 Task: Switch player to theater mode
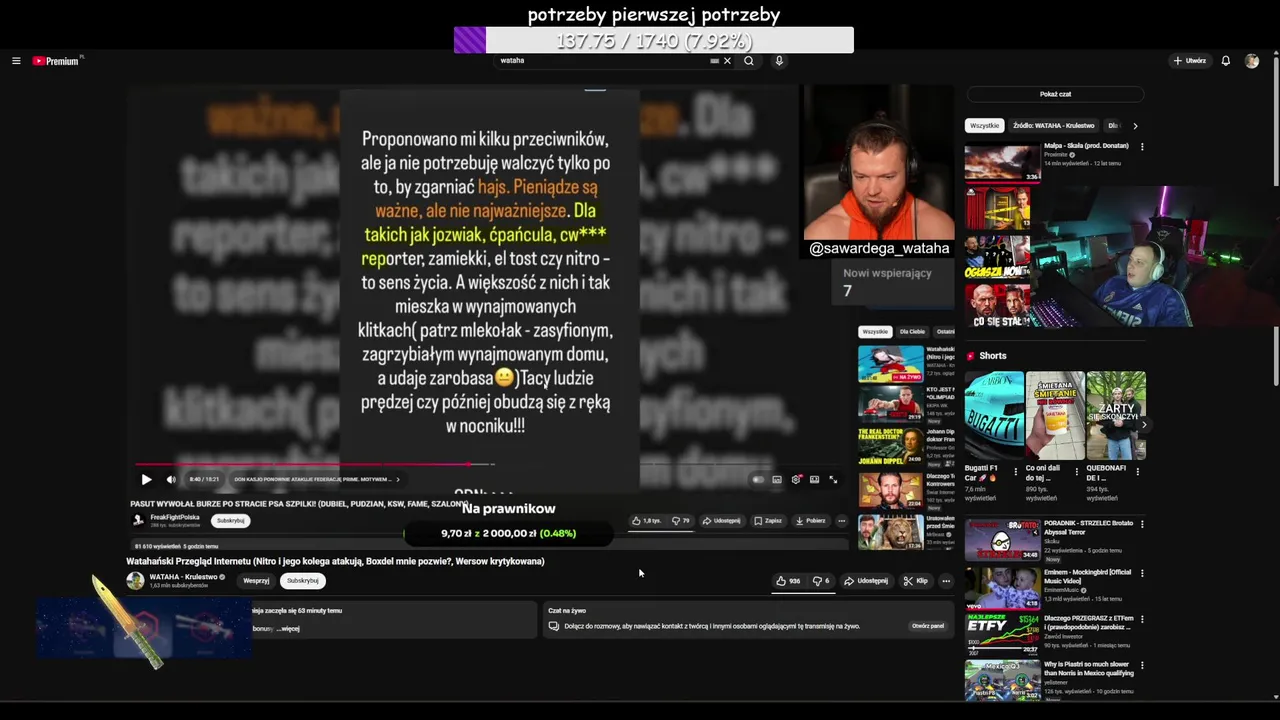pyautogui.click(x=815, y=480)
